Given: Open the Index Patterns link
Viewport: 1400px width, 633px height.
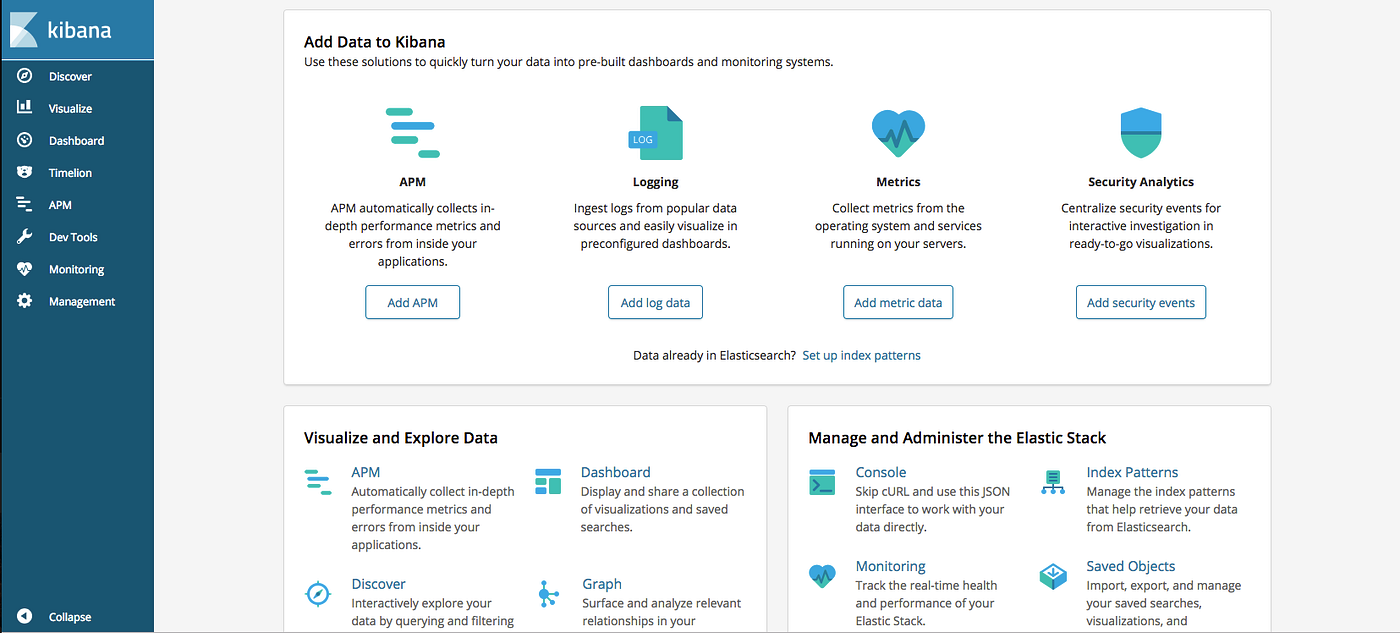Looking at the screenshot, I should (1132, 471).
